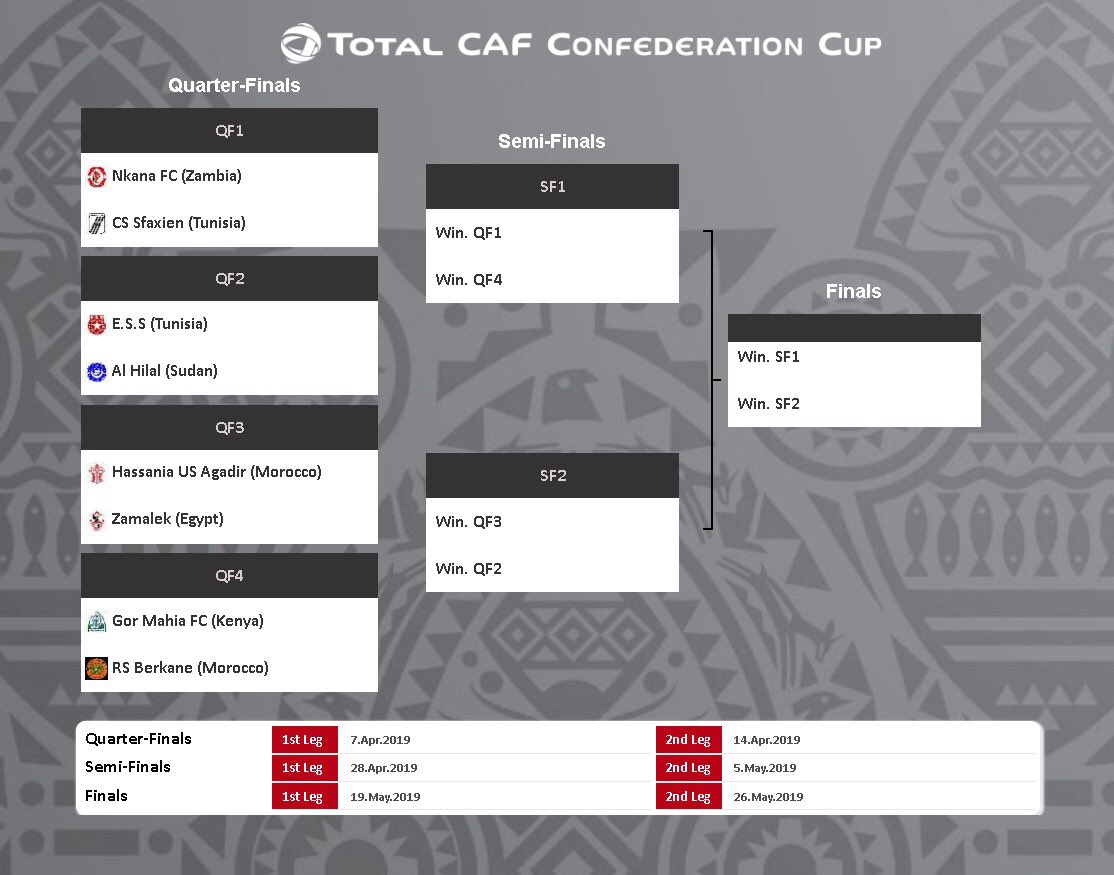Click the Al Hilal blue club logo
Screen dimensions: 1114x875
pyautogui.click(x=97, y=371)
